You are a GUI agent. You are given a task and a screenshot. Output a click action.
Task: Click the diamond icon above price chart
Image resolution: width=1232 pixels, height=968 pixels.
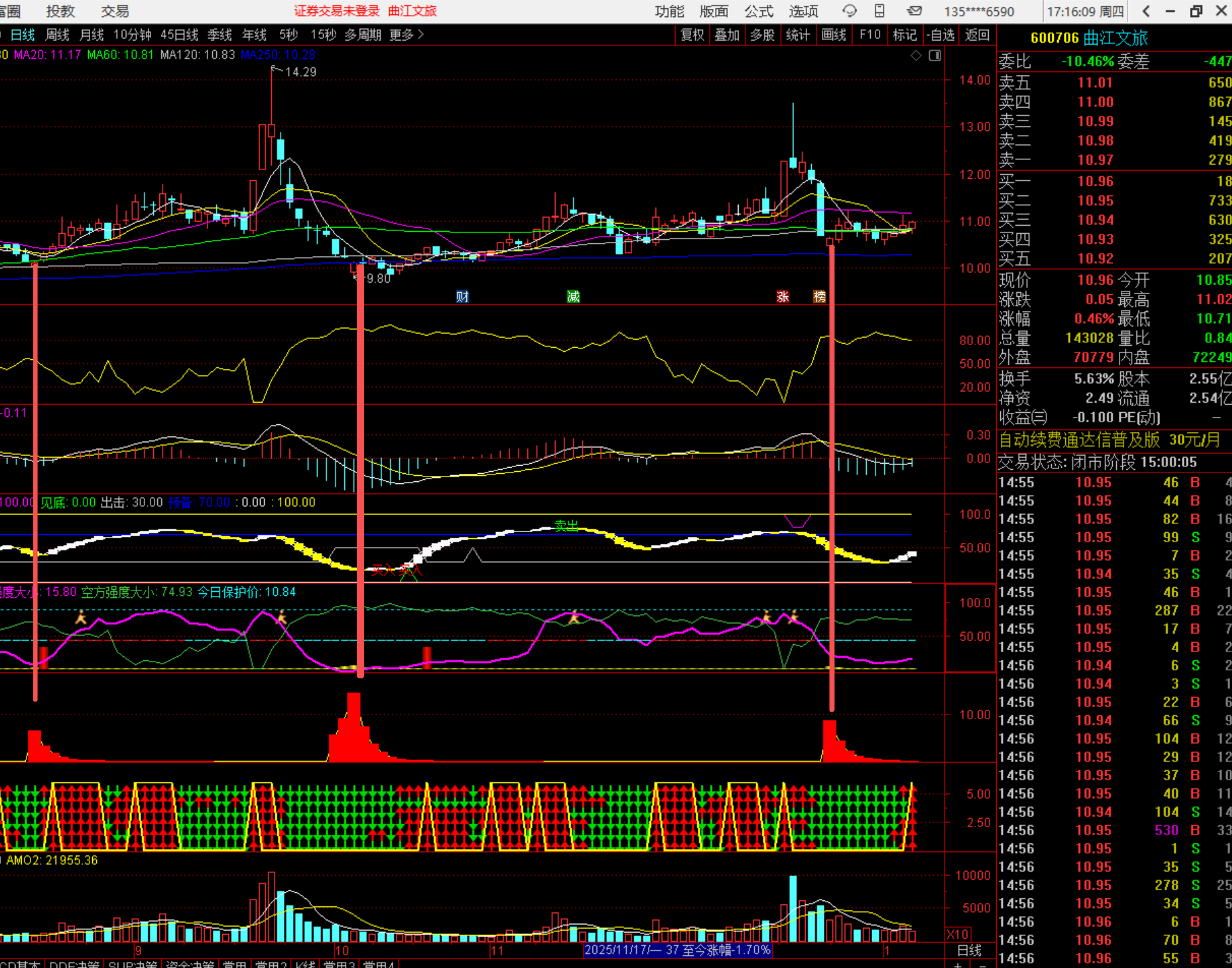(916, 56)
